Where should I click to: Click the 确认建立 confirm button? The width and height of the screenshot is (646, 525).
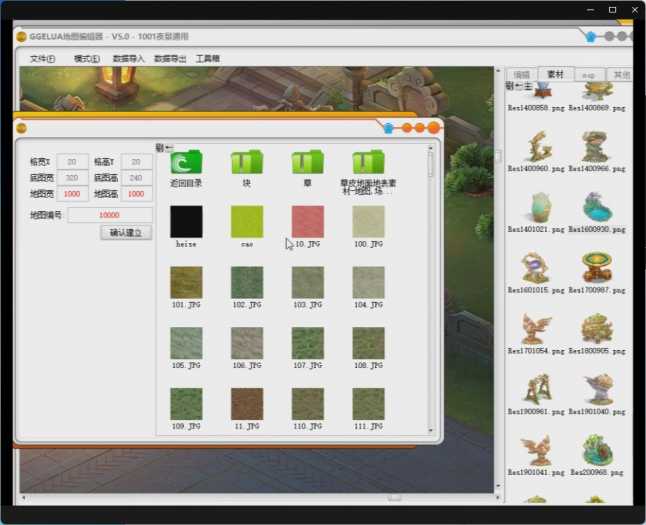126,233
